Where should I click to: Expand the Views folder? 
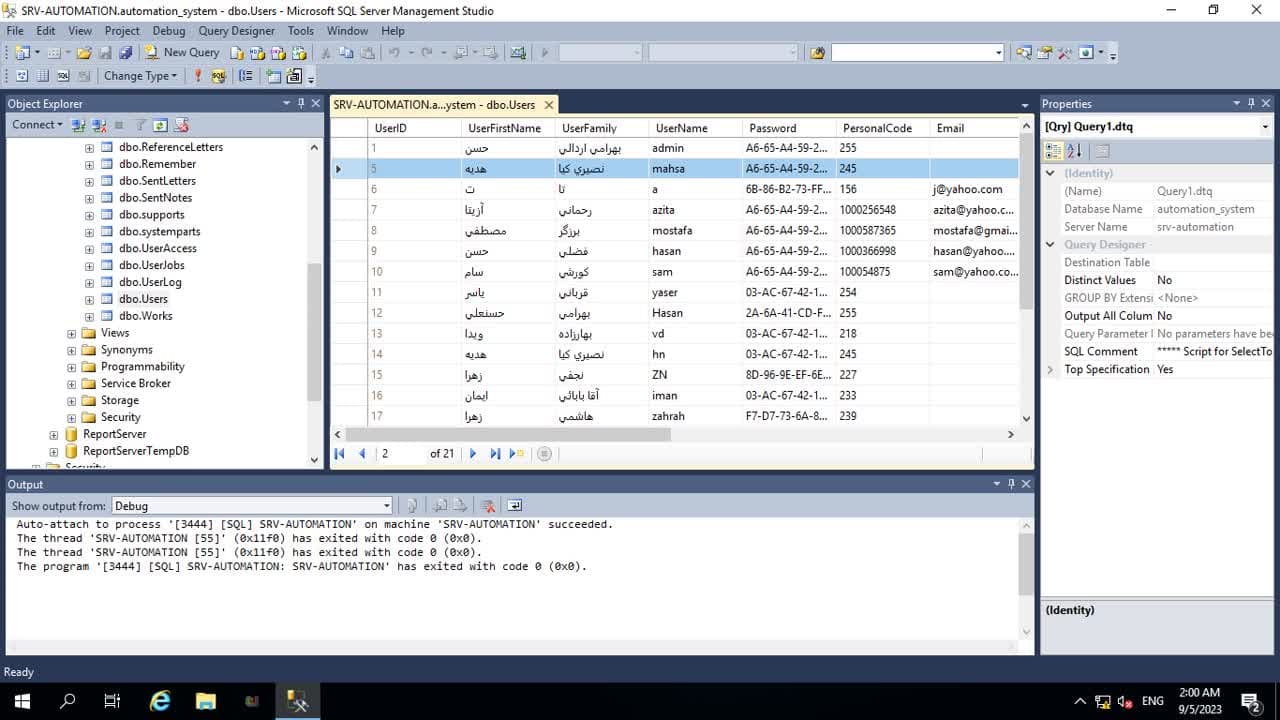71,333
